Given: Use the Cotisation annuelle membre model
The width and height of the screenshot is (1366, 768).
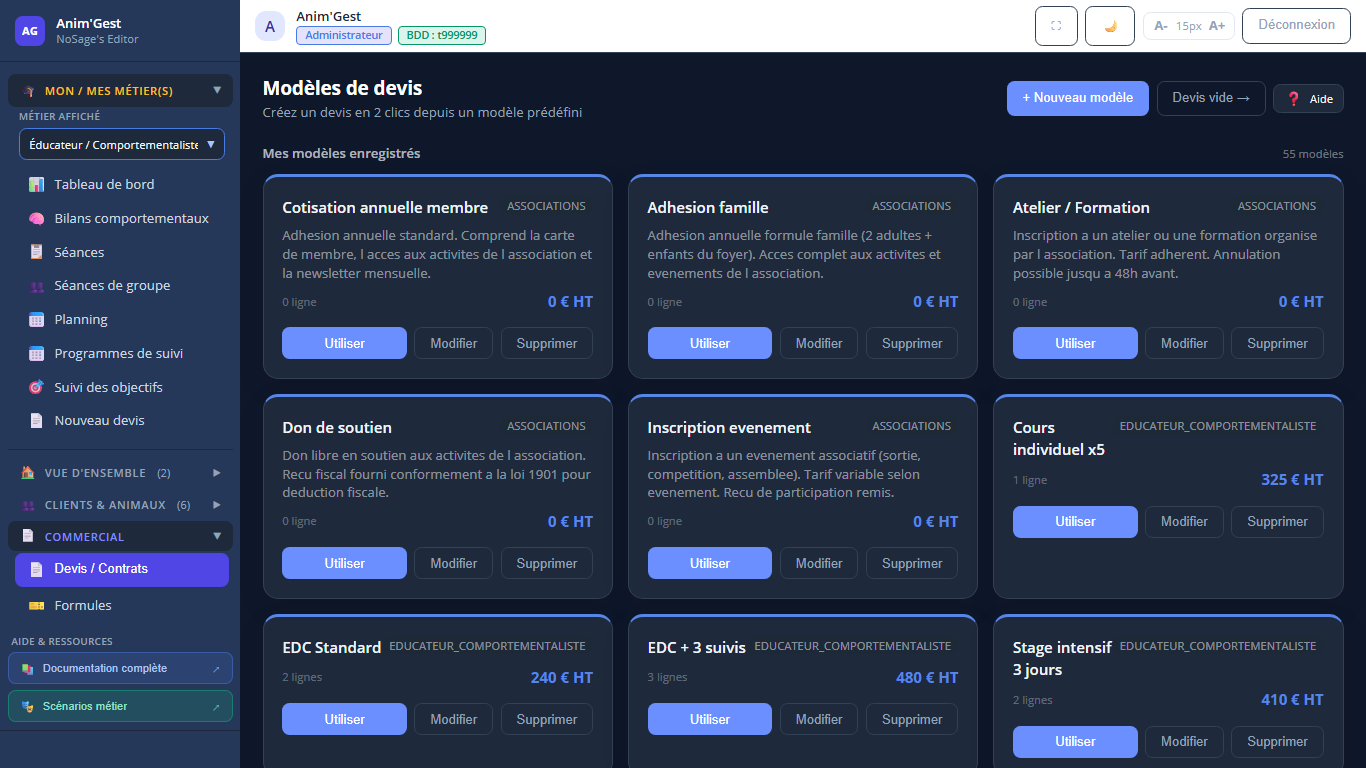Looking at the screenshot, I should pos(344,343).
